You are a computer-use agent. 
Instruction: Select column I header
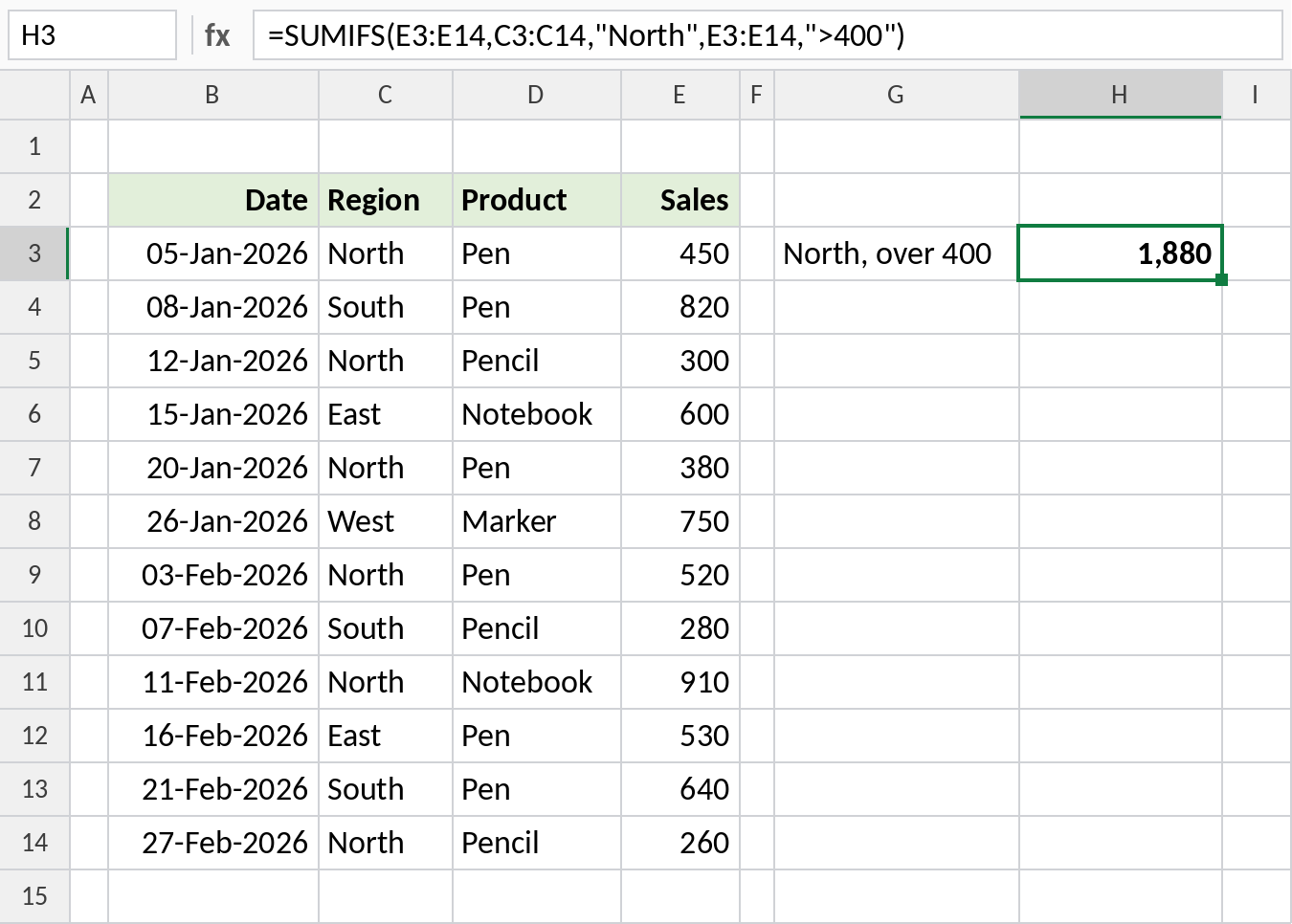[x=1257, y=95]
